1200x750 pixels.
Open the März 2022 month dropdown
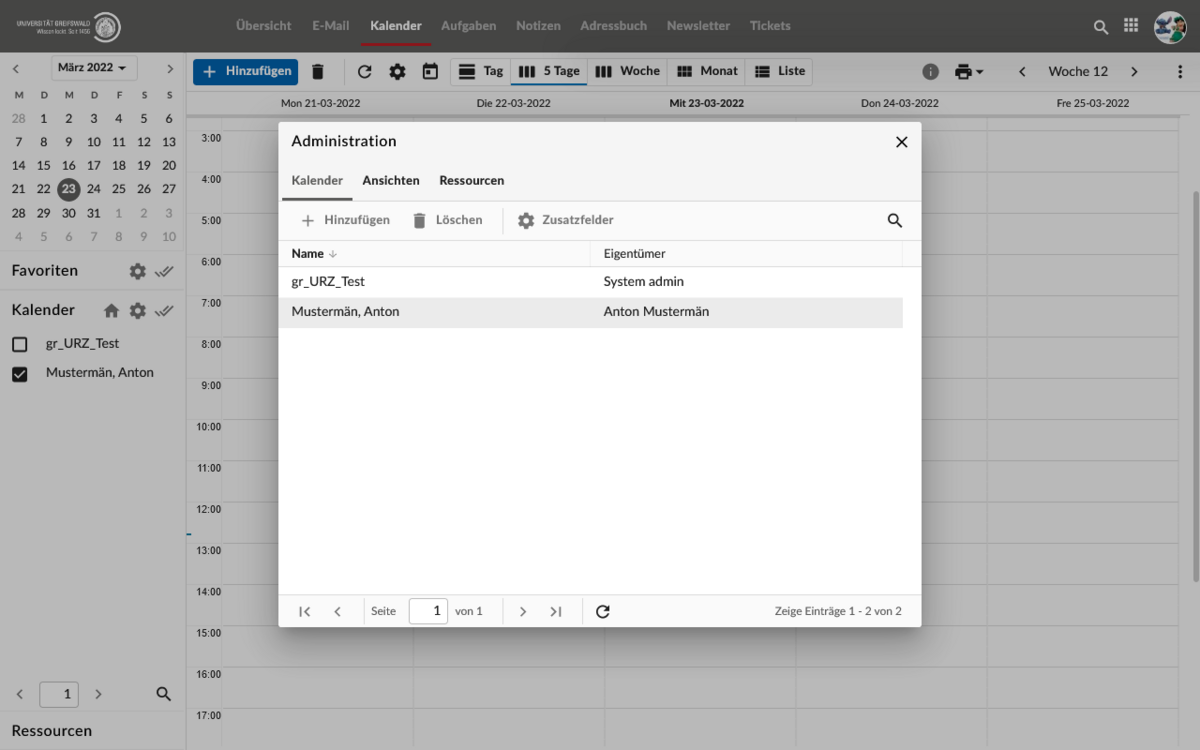point(95,68)
